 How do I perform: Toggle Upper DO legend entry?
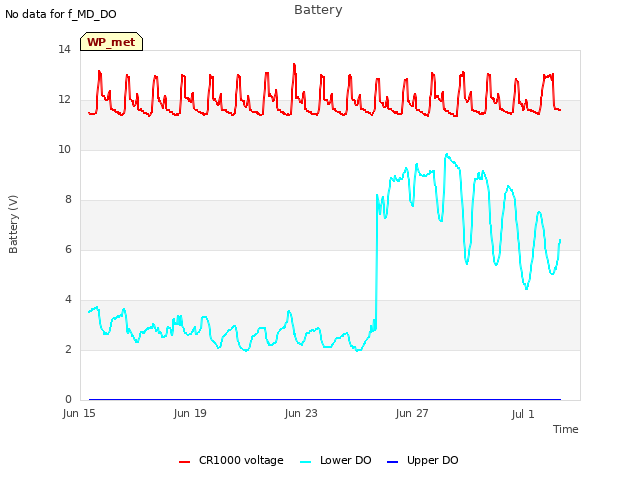point(422,460)
